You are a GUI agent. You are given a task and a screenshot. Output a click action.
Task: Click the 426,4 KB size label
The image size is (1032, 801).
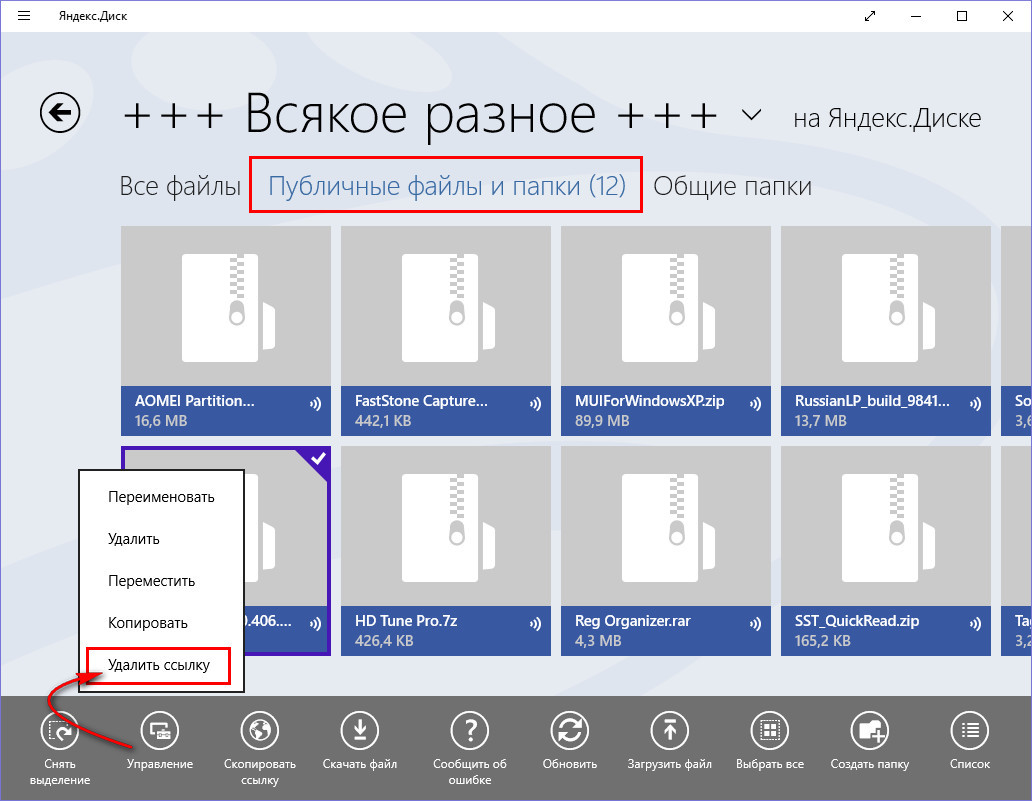pyautogui.click(x=384, y=640)
